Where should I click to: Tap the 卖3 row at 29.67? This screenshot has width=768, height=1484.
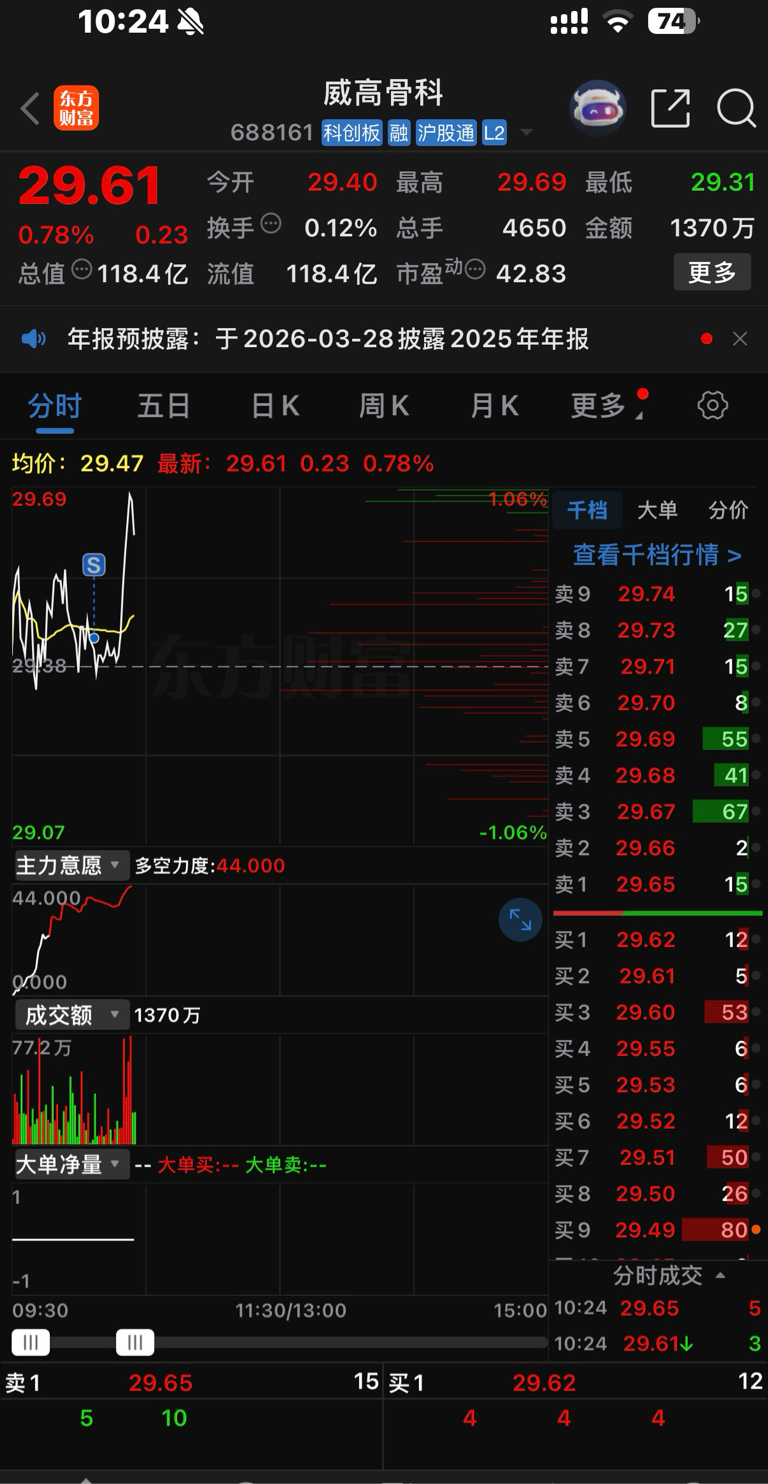coord(657,812)
